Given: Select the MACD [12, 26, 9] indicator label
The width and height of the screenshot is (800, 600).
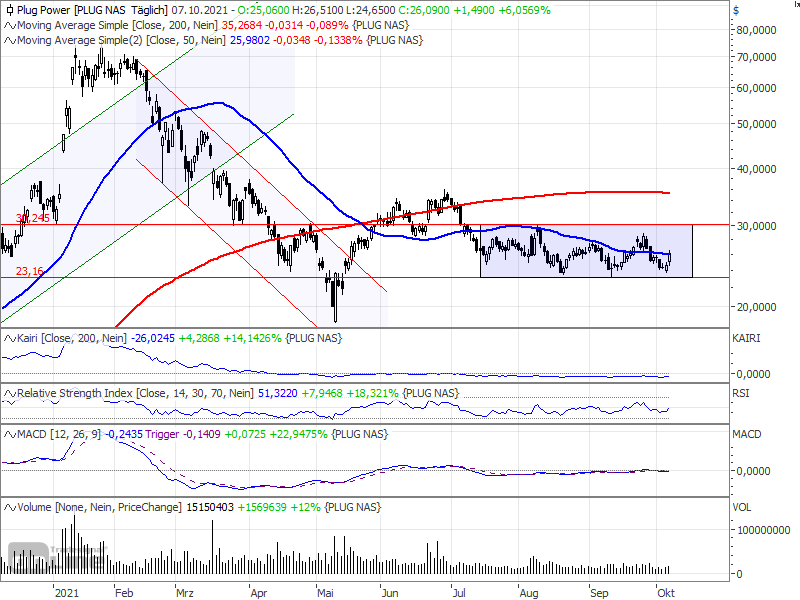Looking at the screenshot, I should point(59,434).
